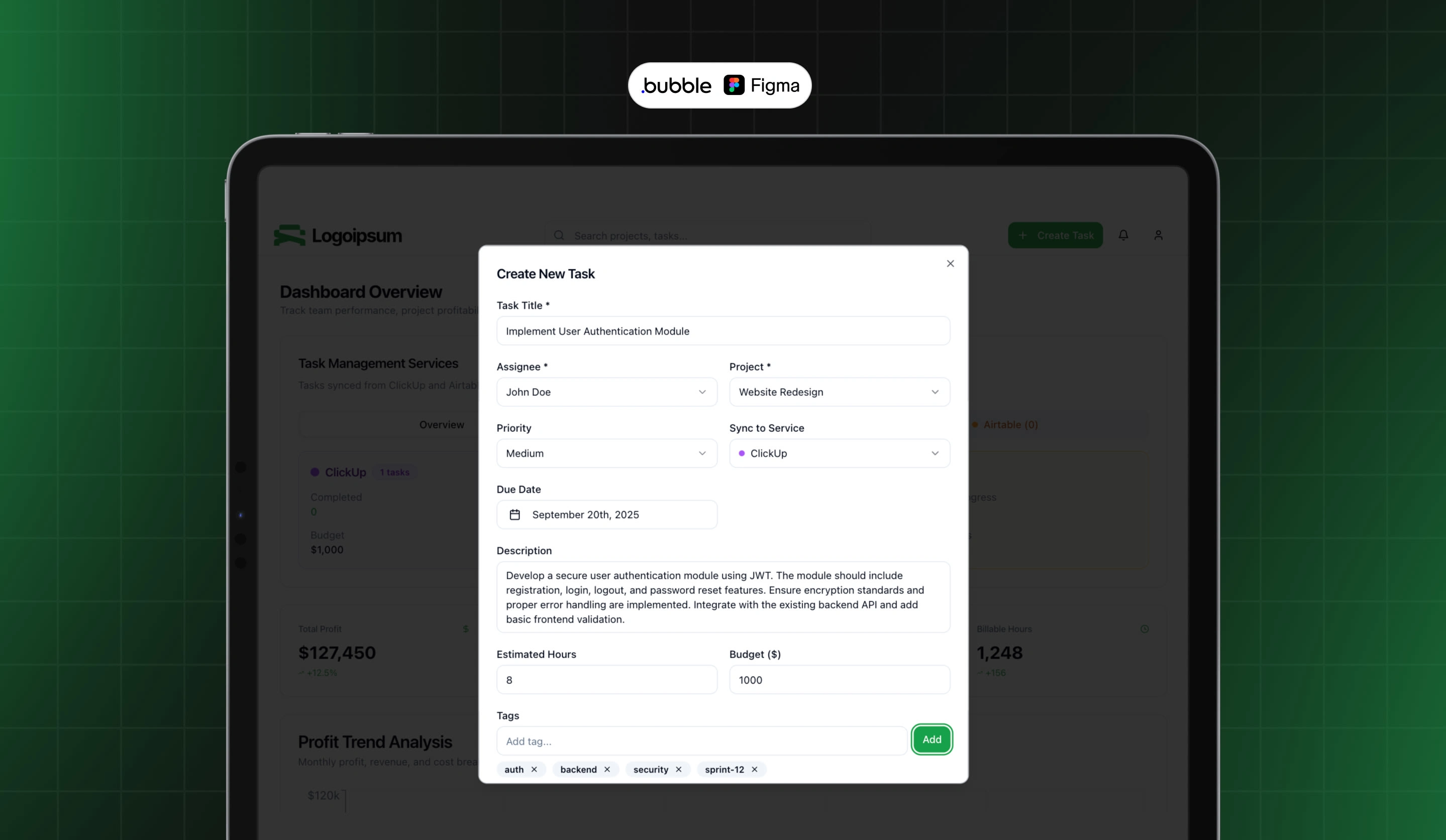Click the Project chevron arrow

click(936, 392)
